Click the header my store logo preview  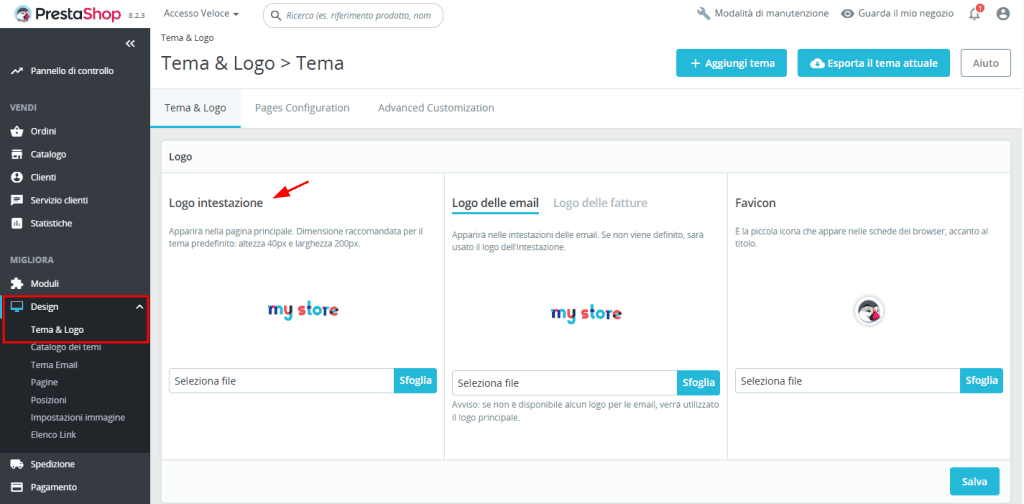(303, 310)
